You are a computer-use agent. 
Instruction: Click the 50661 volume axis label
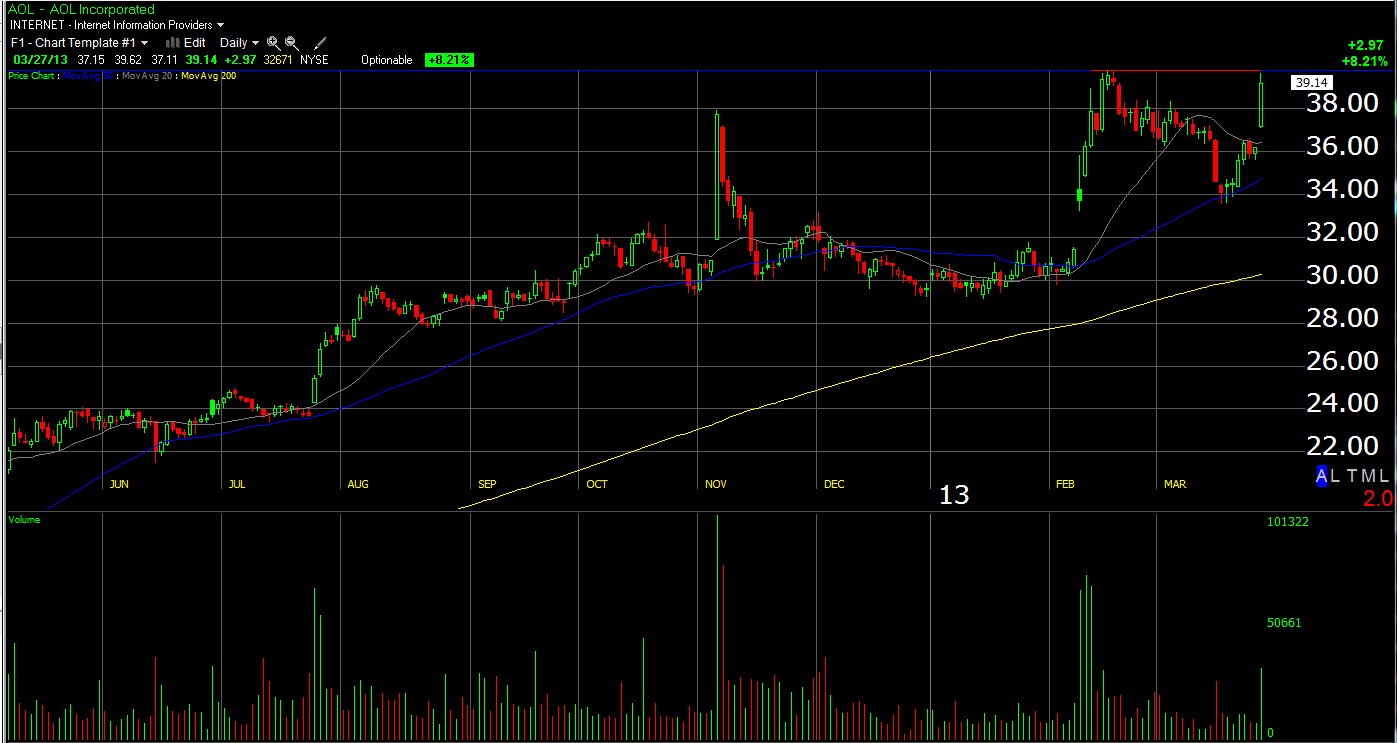(x=1284, y=623)
